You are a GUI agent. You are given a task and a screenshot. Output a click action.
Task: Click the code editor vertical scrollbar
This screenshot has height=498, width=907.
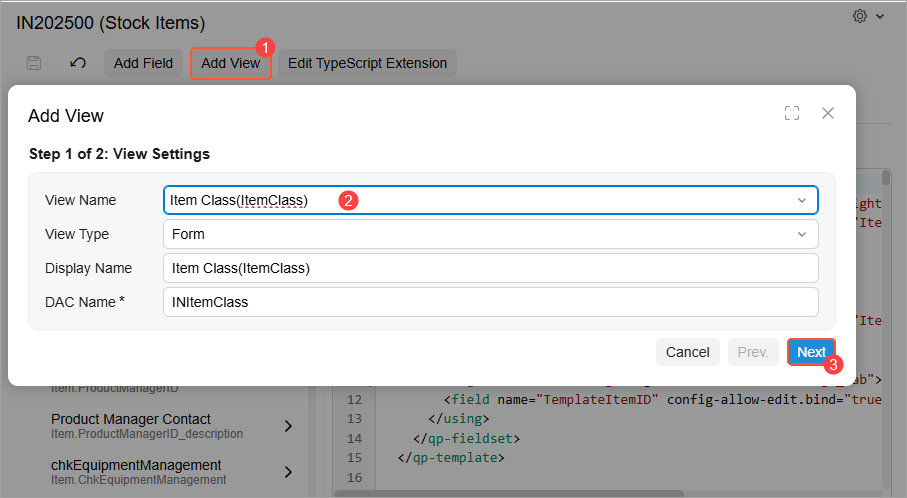[886, 178]
